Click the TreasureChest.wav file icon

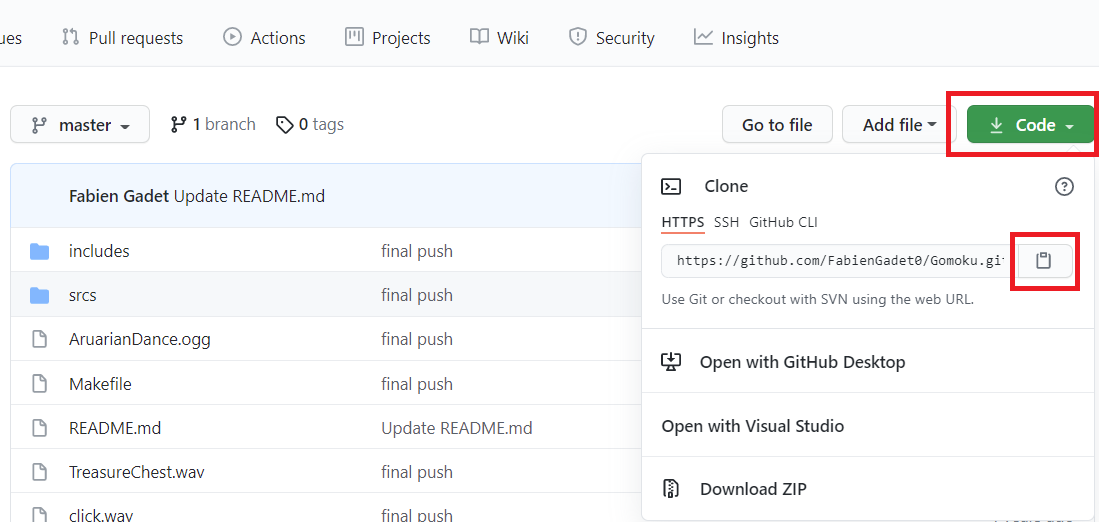[40, 472]
